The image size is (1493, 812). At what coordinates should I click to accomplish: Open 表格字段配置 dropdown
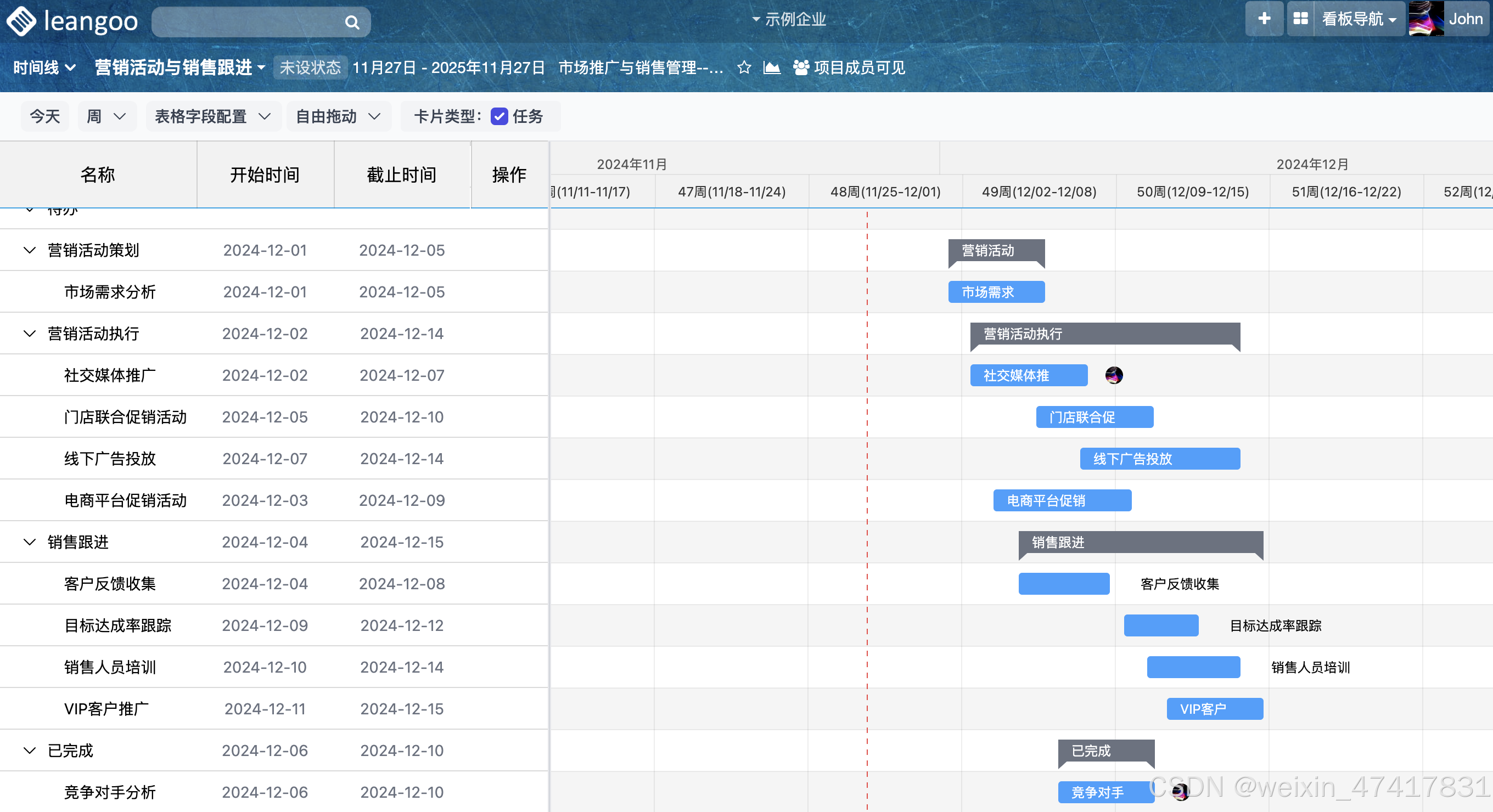click(213, 116)
